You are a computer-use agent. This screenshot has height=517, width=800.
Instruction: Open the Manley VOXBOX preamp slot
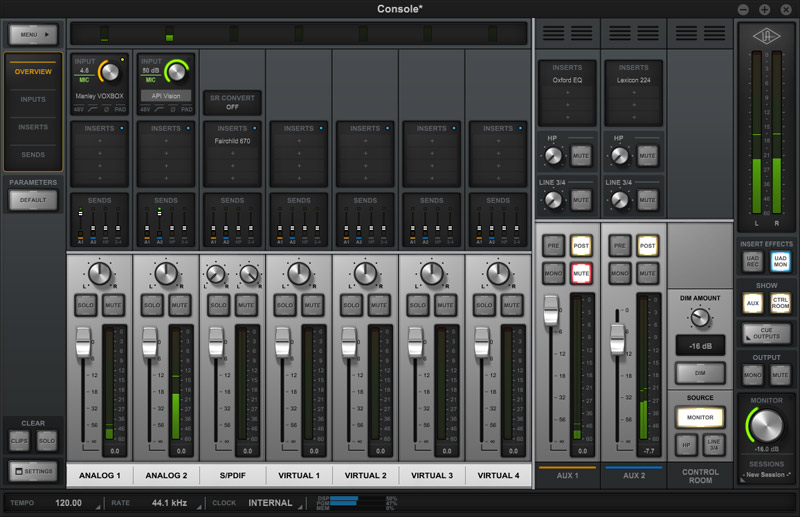click(99, 96)
